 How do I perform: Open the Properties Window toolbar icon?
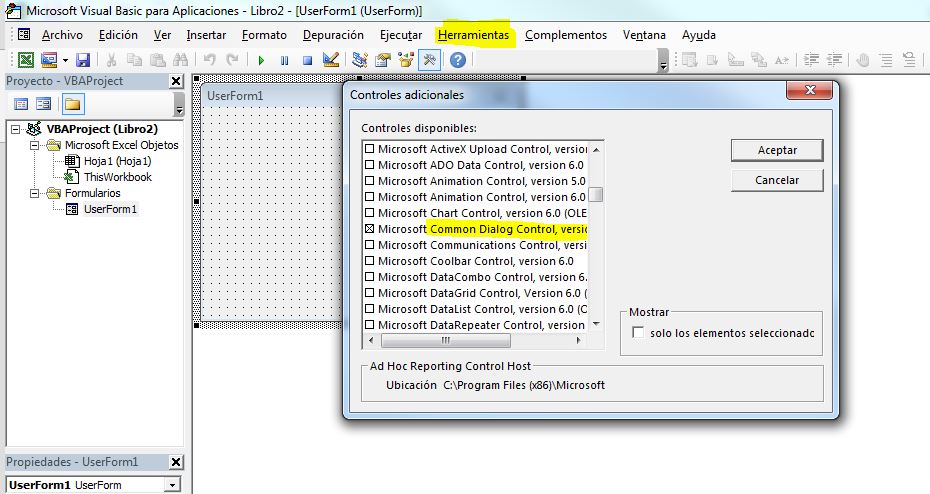click(x=383, y=60)
